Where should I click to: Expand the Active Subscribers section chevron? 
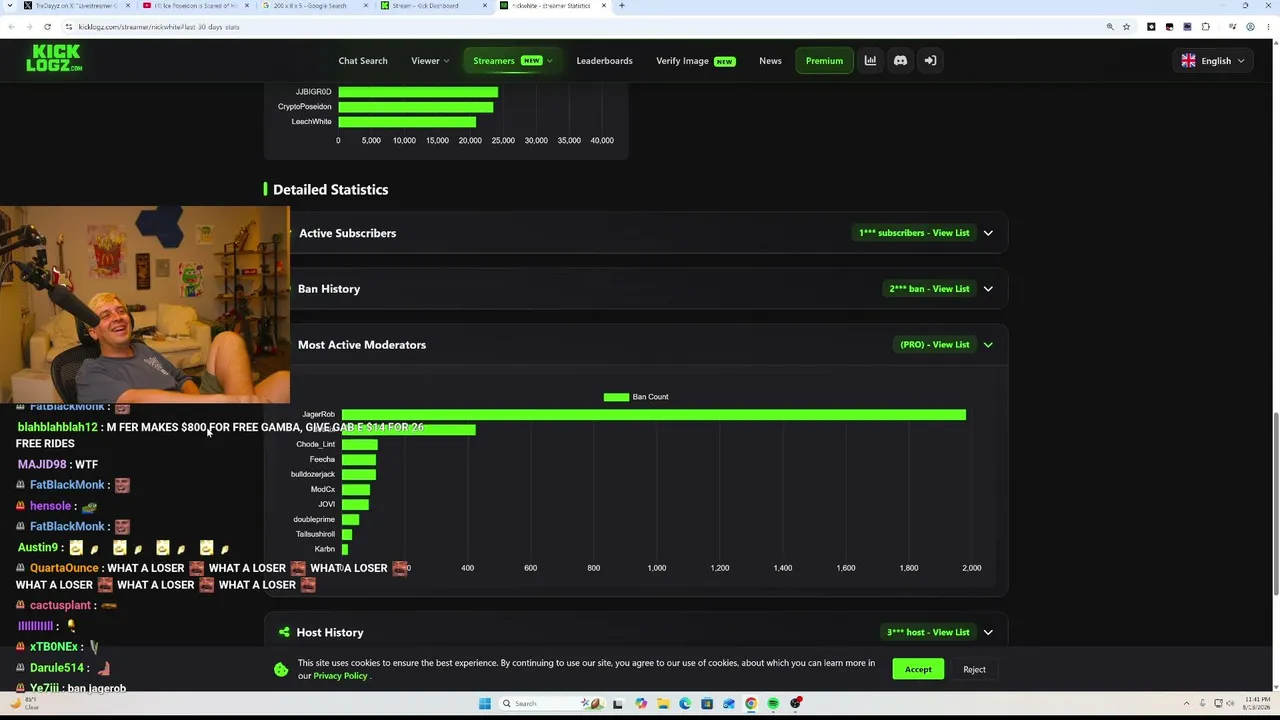click(988, 233)
